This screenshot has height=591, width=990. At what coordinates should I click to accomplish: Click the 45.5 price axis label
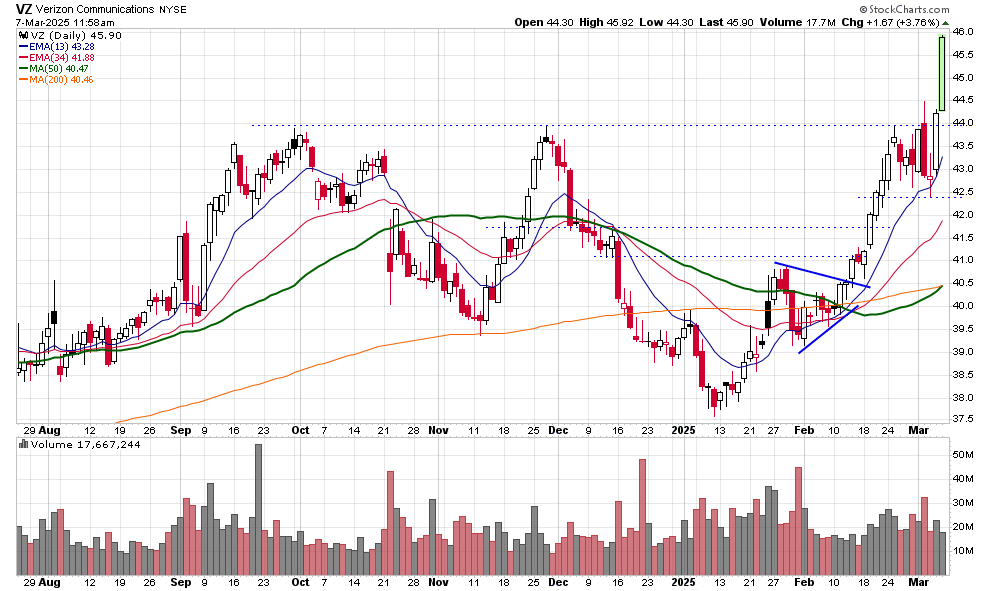pyautogui.click(x=963, y=54)
